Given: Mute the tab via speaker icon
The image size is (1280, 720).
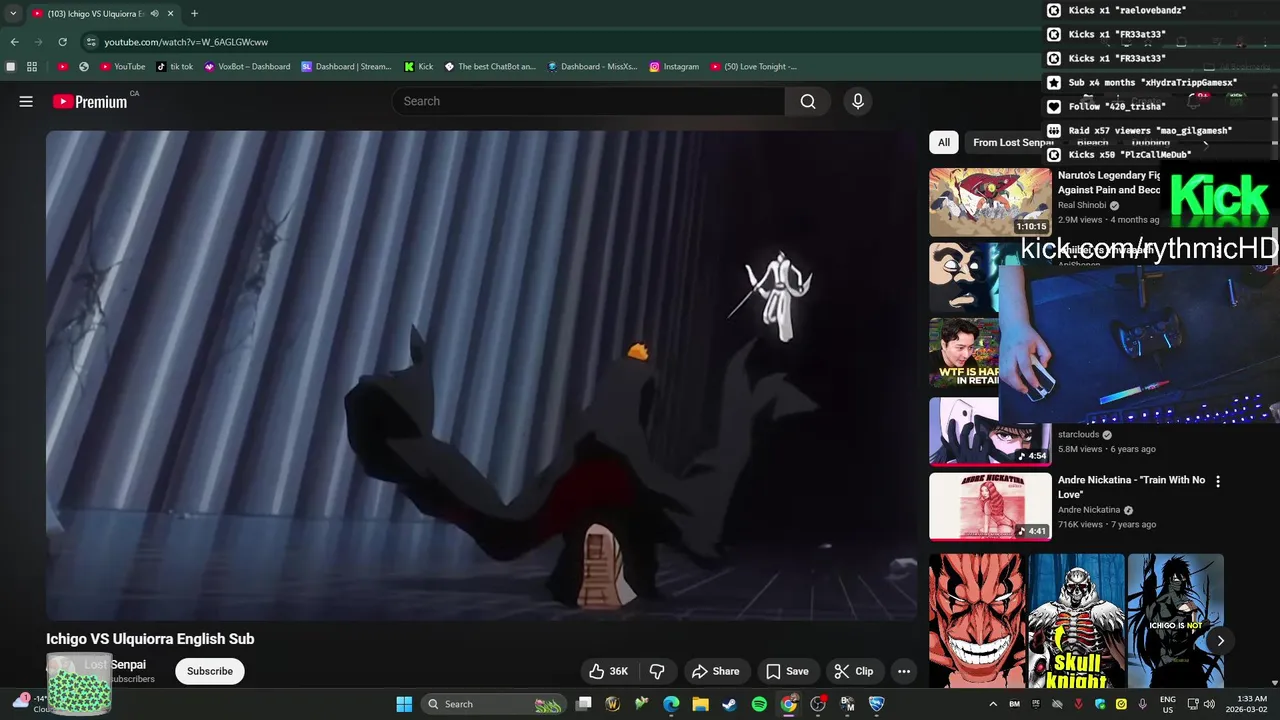Looking at the screenshot, I should [154, 13].
